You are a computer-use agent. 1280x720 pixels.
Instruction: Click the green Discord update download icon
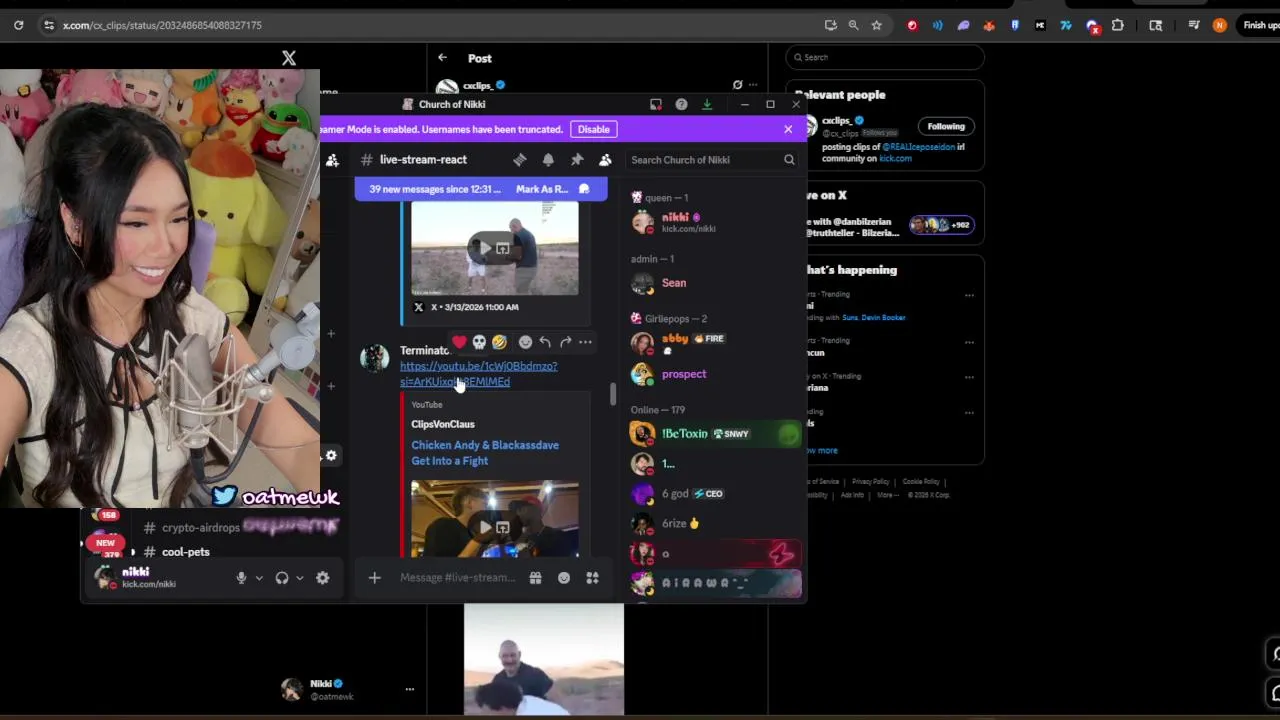[x=707, y=104]
